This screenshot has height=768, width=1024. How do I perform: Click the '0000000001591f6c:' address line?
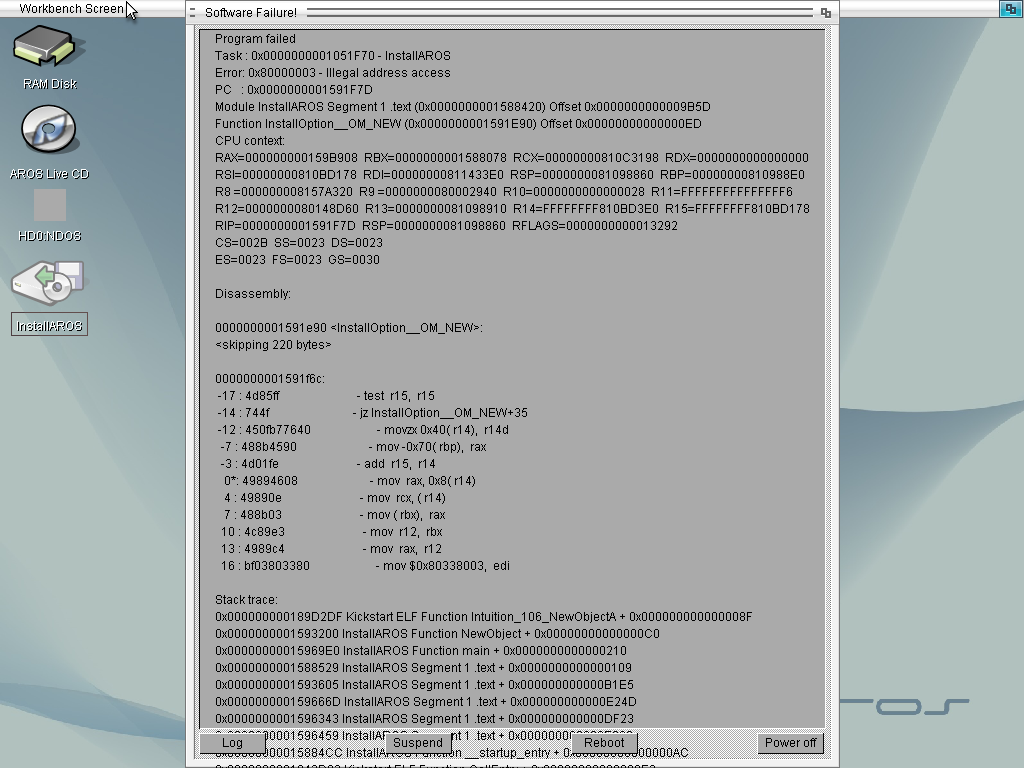pos(270,378)
